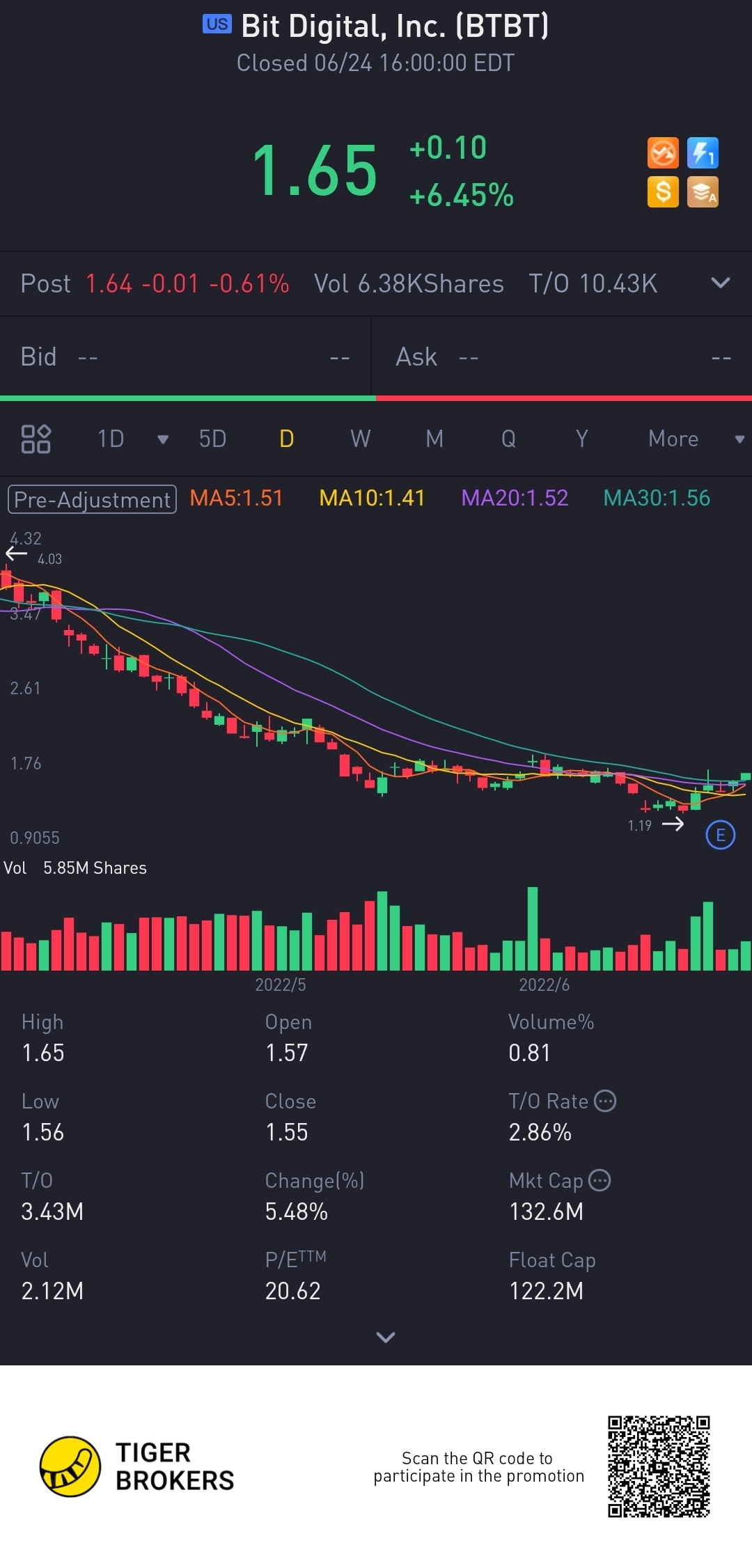
Task: Tap the Closed 06/24 16:00:00 EDT status
Action: click(376, 63)
